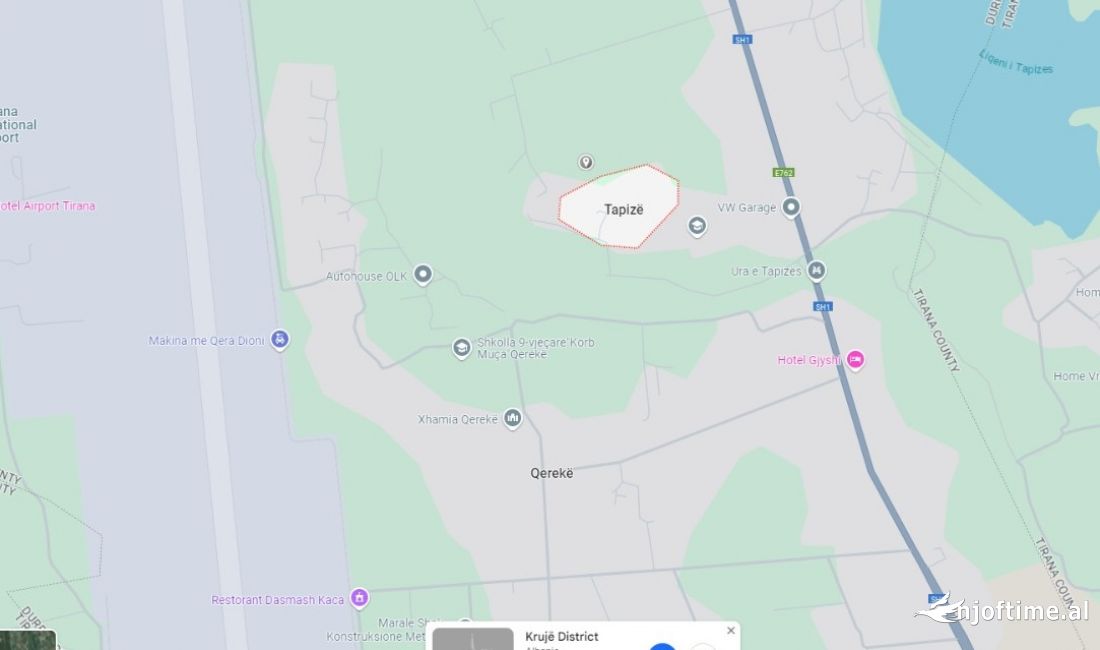Viewport: 1100px width, 650px height.
Task: Click the VW Garage map marker
Action: tap(791, 208)
